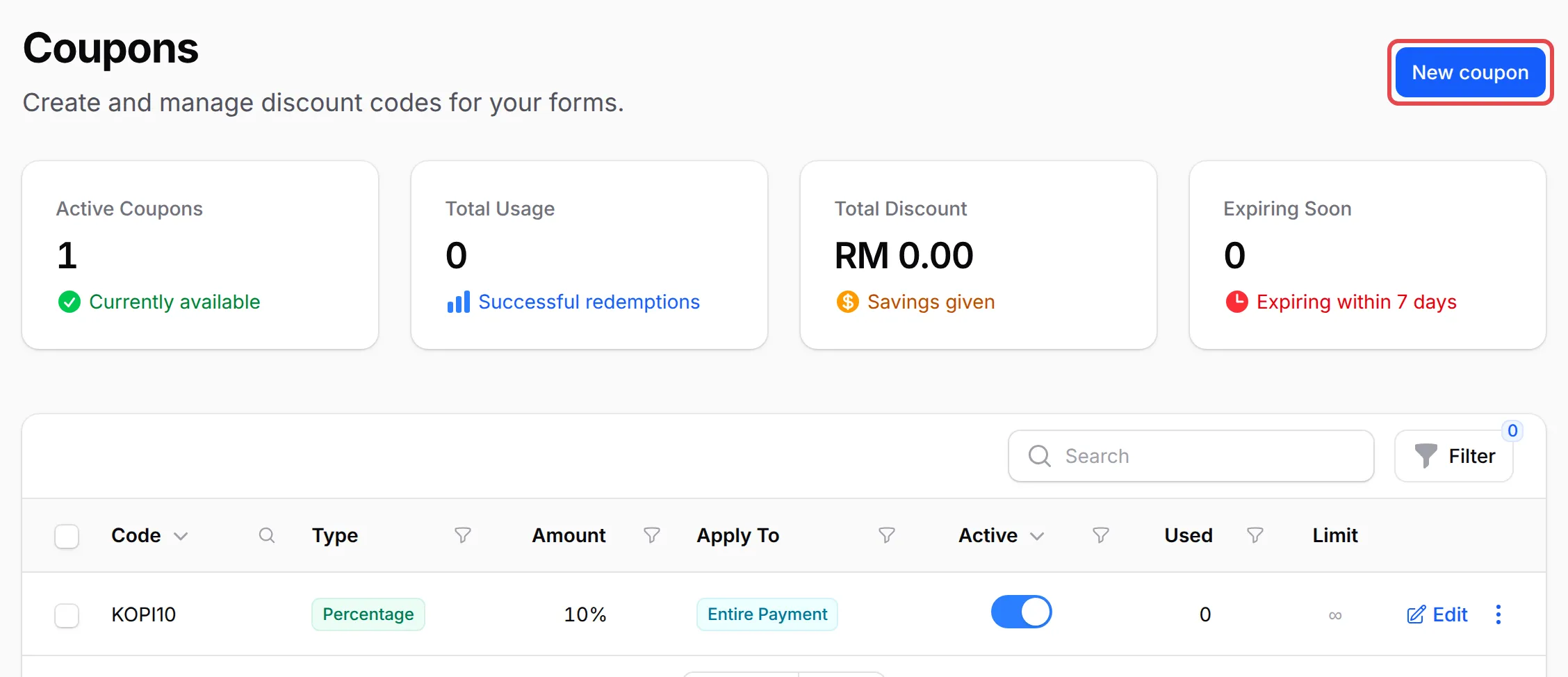Click the Percentage type tag
The image size is (1568, 677).
pos(368,614)
